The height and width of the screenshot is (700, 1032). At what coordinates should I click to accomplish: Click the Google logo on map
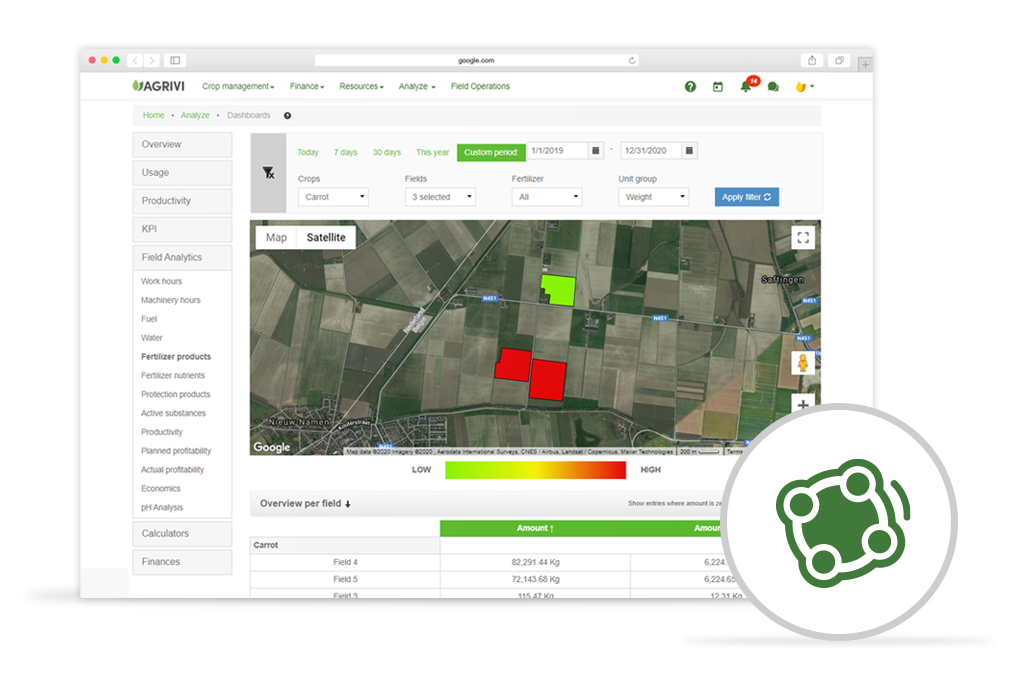272,447
